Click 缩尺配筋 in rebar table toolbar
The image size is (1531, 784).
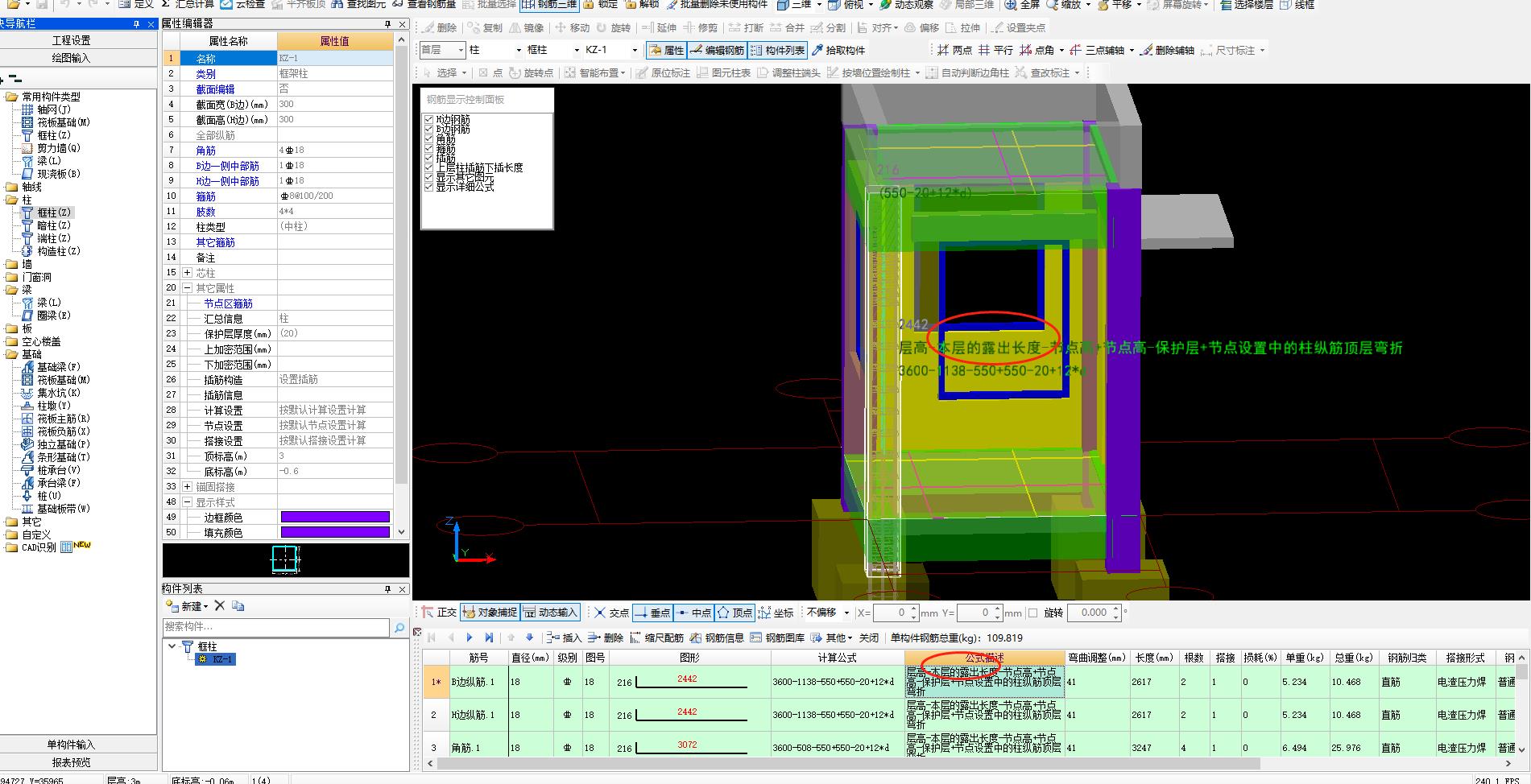click(x=657, y=638)
